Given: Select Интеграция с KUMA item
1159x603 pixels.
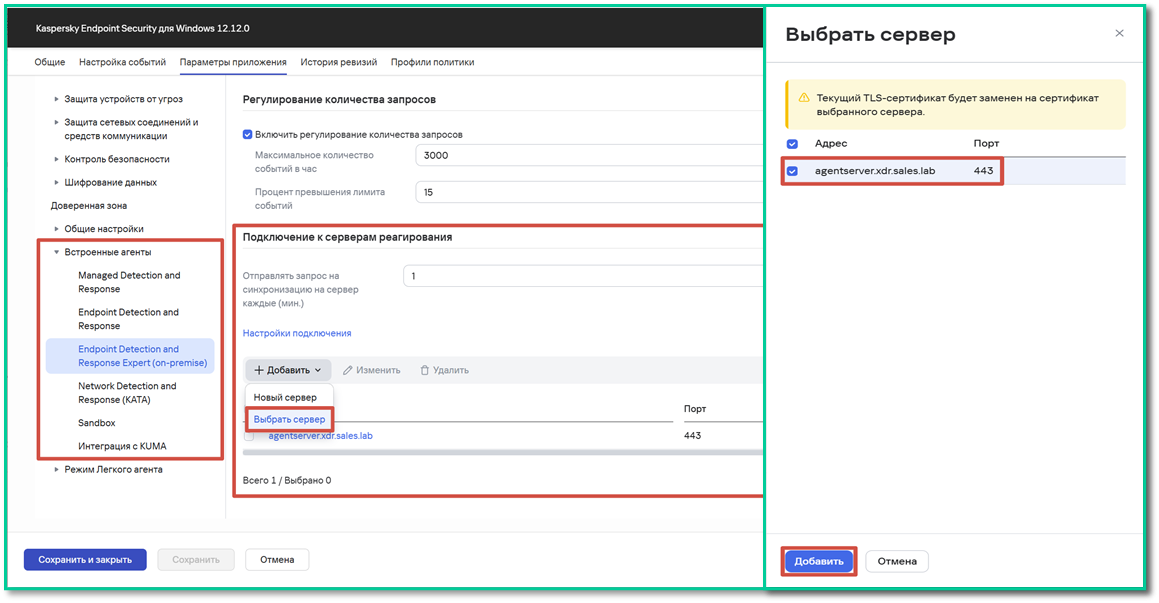Looking at the screenshot, I should (122, 446).
